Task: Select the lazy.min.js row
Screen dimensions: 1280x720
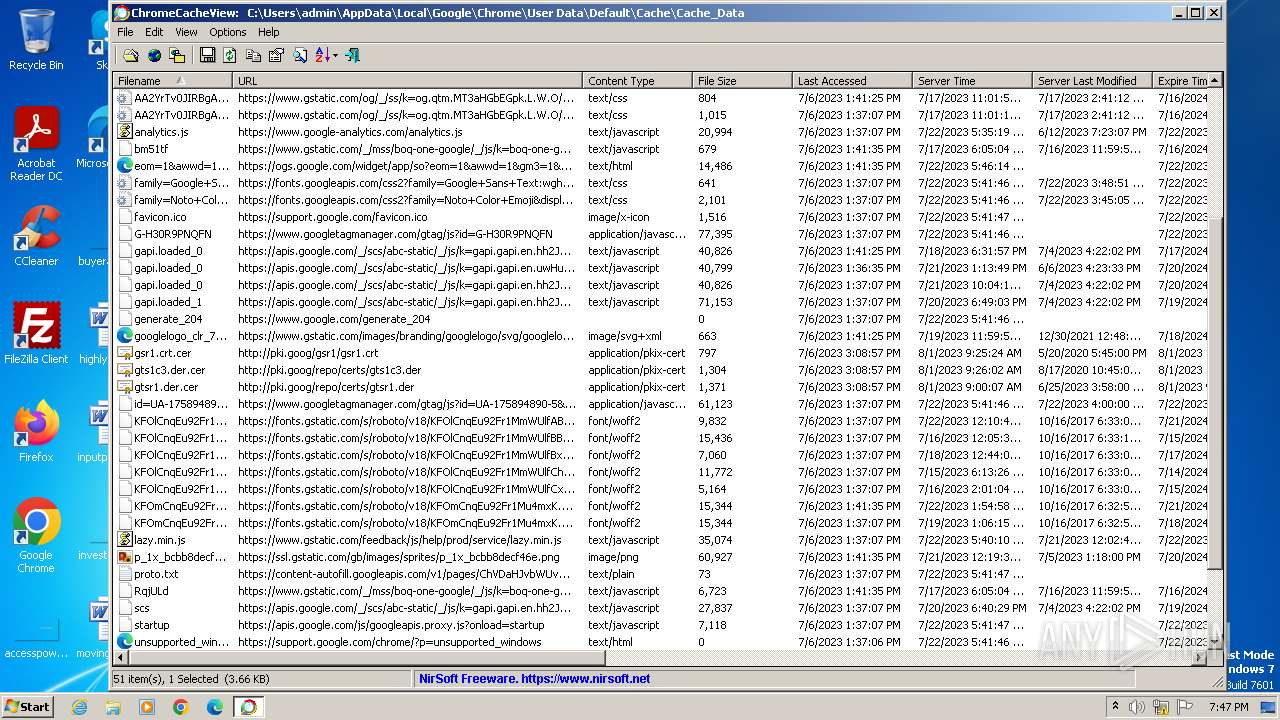Action: [661, 540]
